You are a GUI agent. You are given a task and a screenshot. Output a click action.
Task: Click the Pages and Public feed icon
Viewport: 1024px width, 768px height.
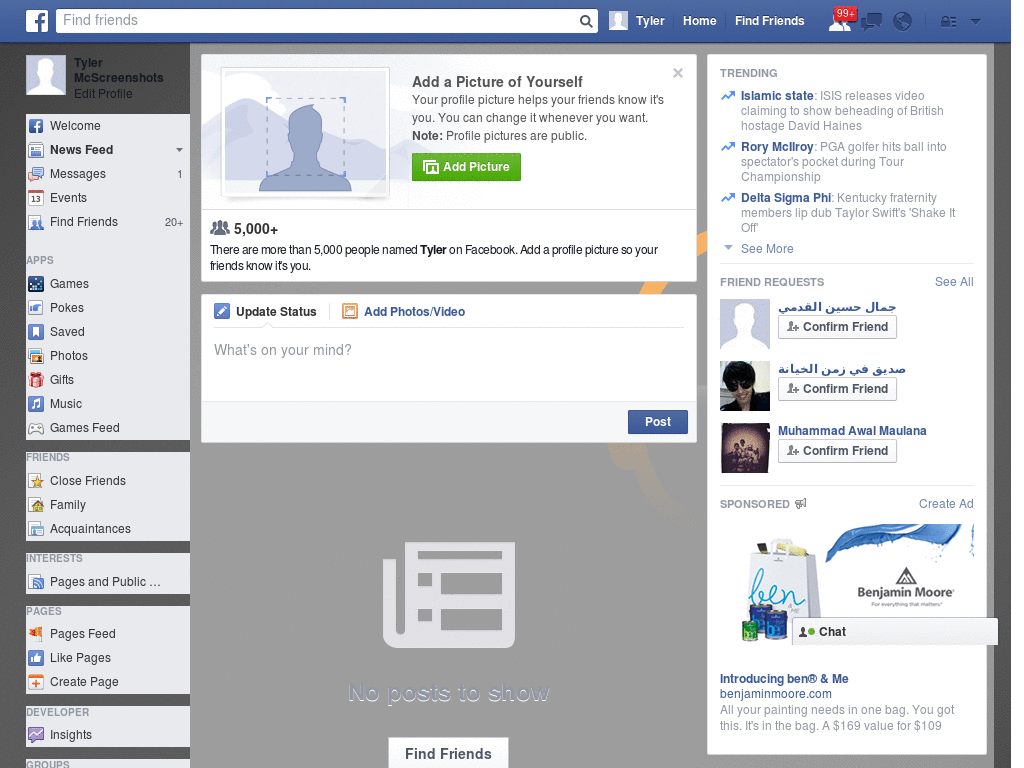coord(36,582)
